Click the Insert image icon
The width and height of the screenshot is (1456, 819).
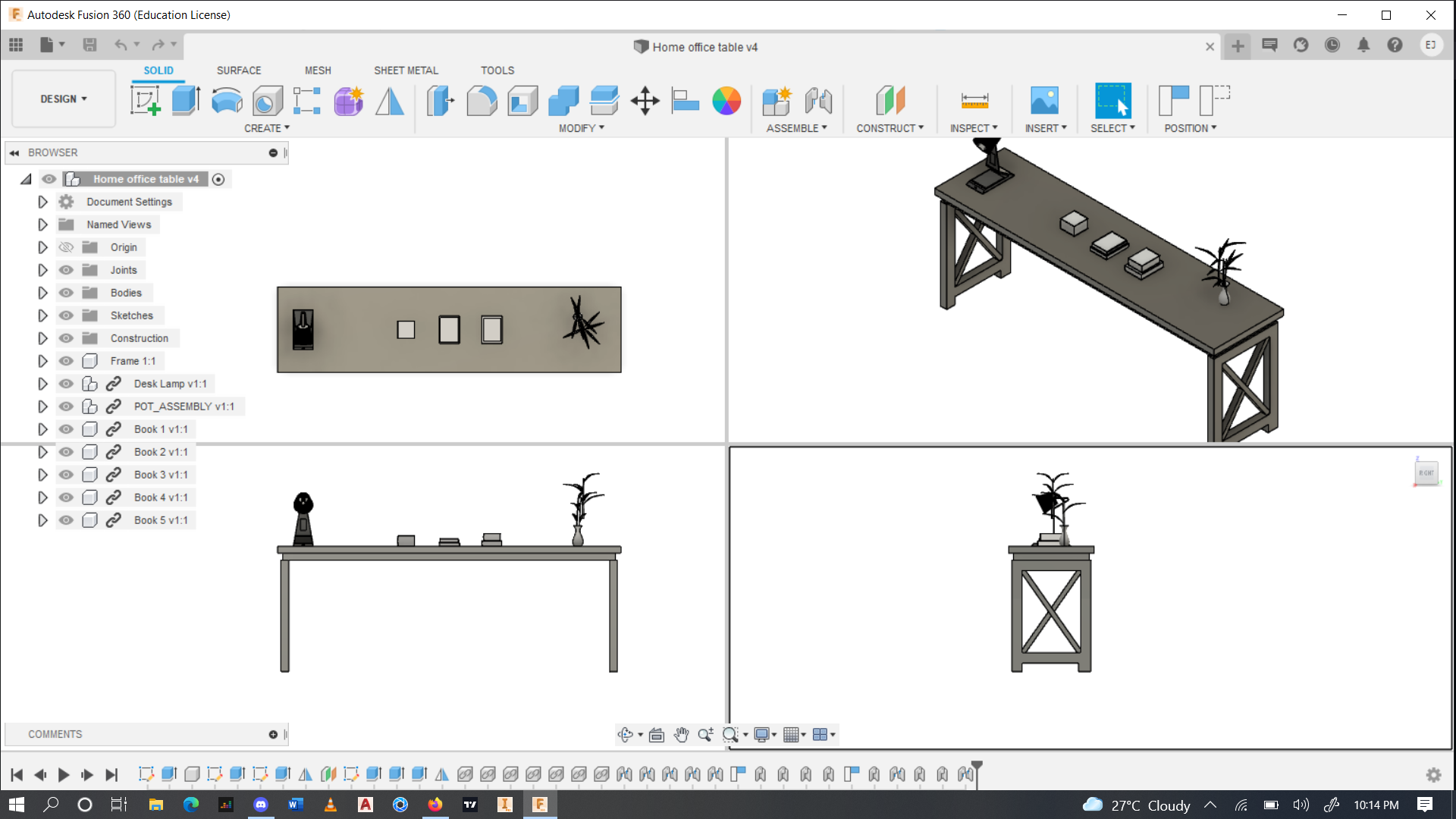tap(1044, 100)
